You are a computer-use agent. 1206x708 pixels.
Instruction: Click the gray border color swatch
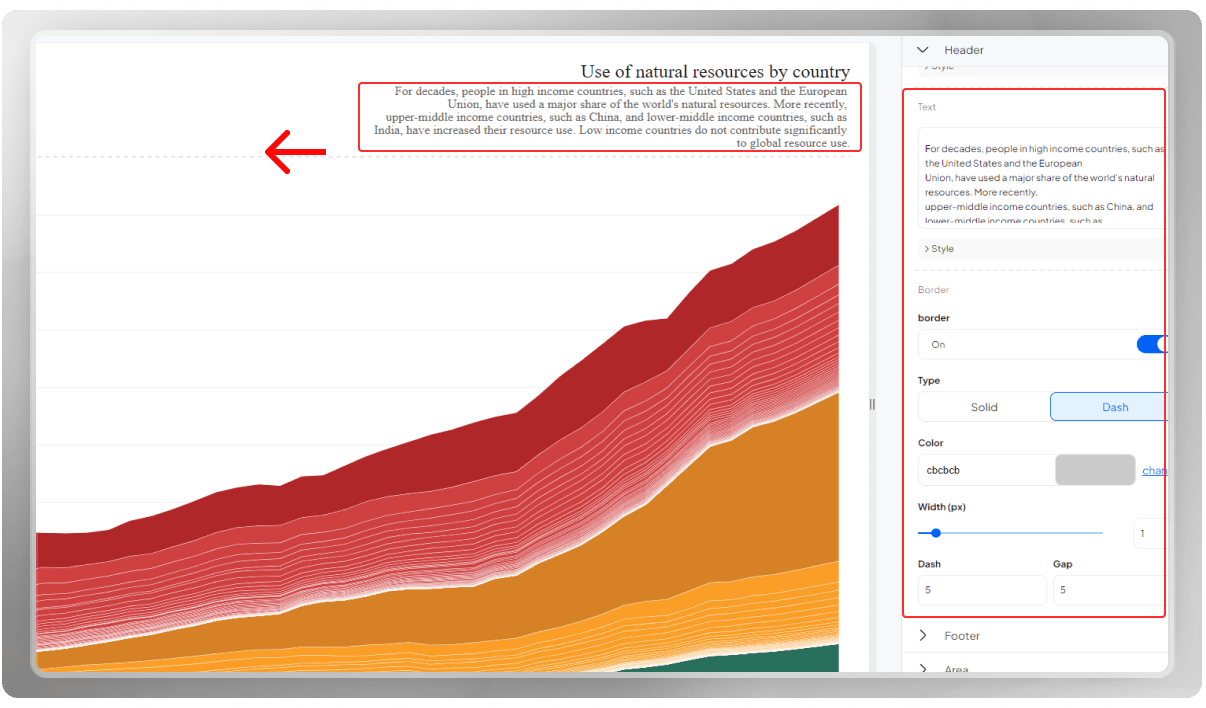(1095, 469)
